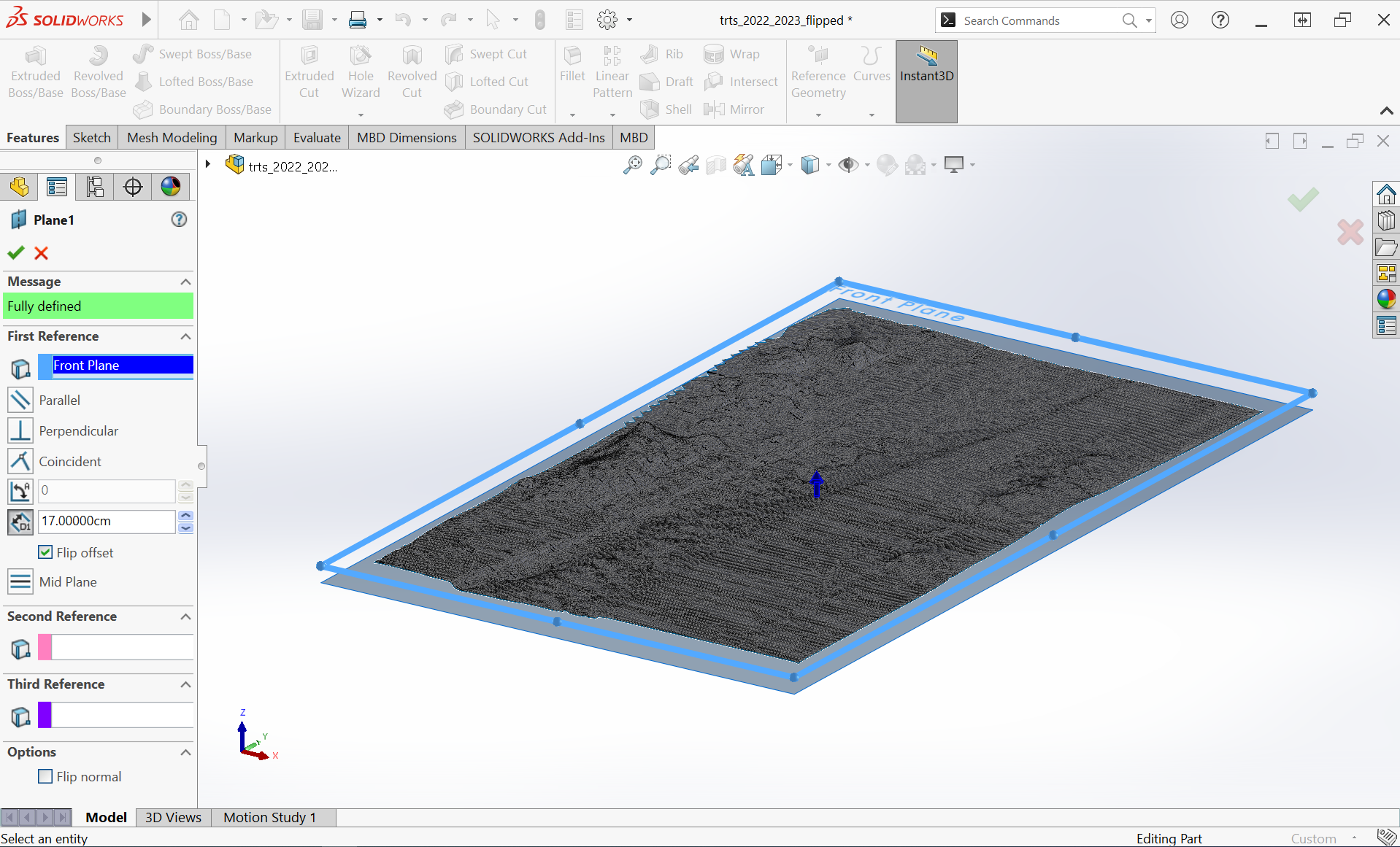1400x847 pixels.
Task: Switch to the Sketch tab
Action: (92, 137)
